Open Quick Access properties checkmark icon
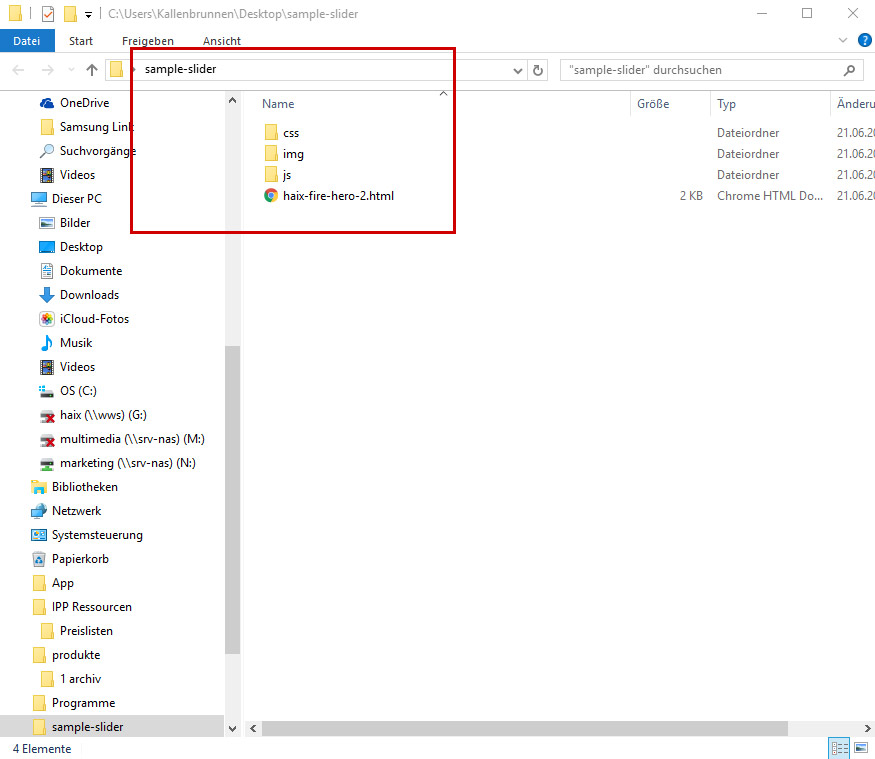The width and height of the screenshot is (875, 759). (48, 13)
